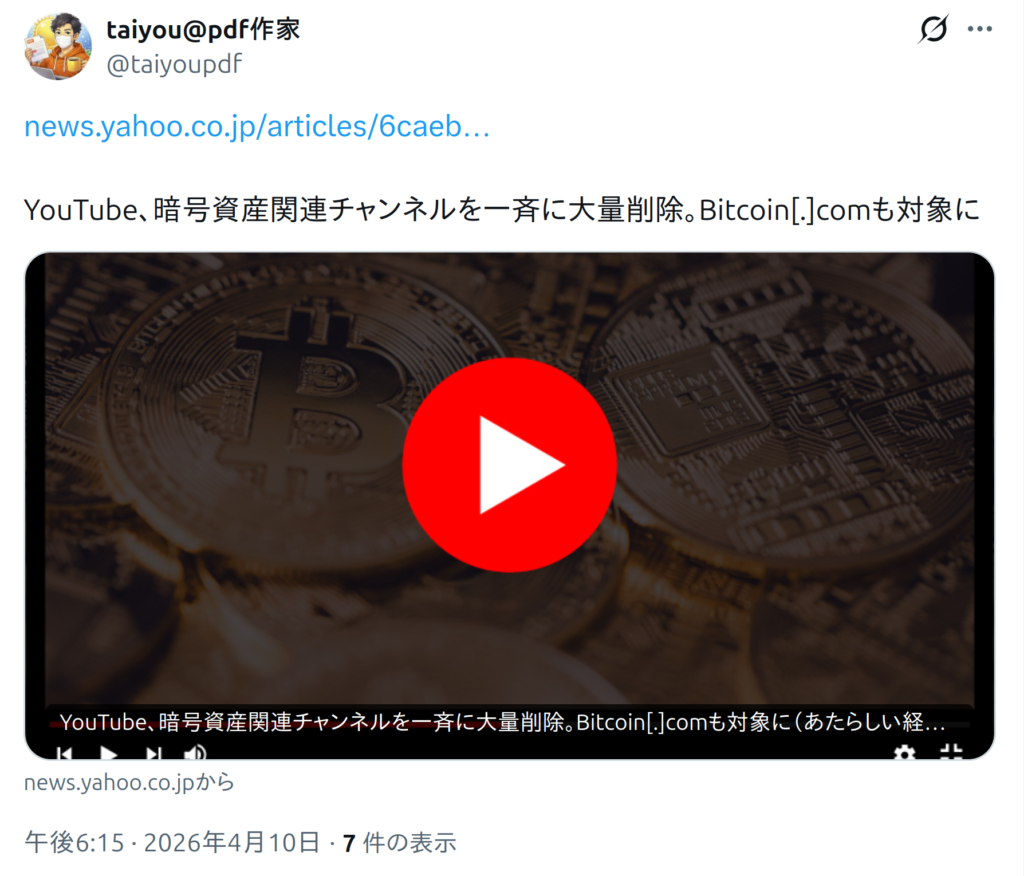Screen dimensions: 1024x876
Task: Click the red video progress bar
Action: pos(509,724)
